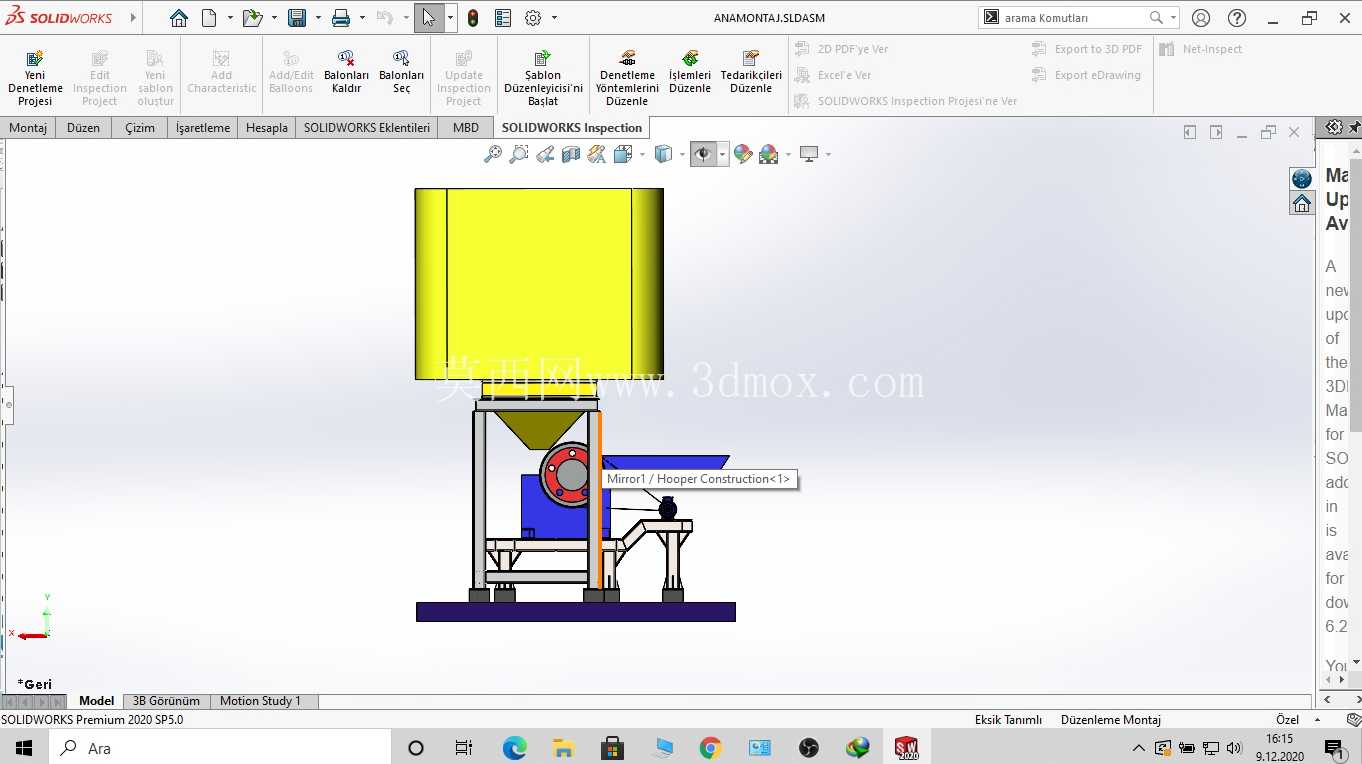Click the Previous View icon

[545, 154]
